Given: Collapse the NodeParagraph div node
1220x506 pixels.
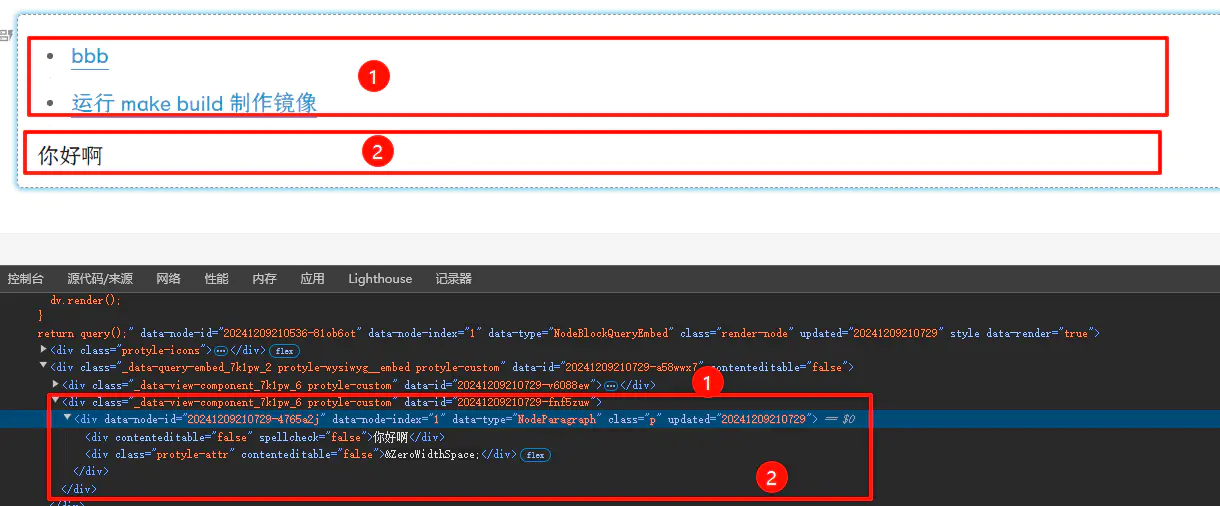Looking at the screenshot, I should click(x=67, y=419).
